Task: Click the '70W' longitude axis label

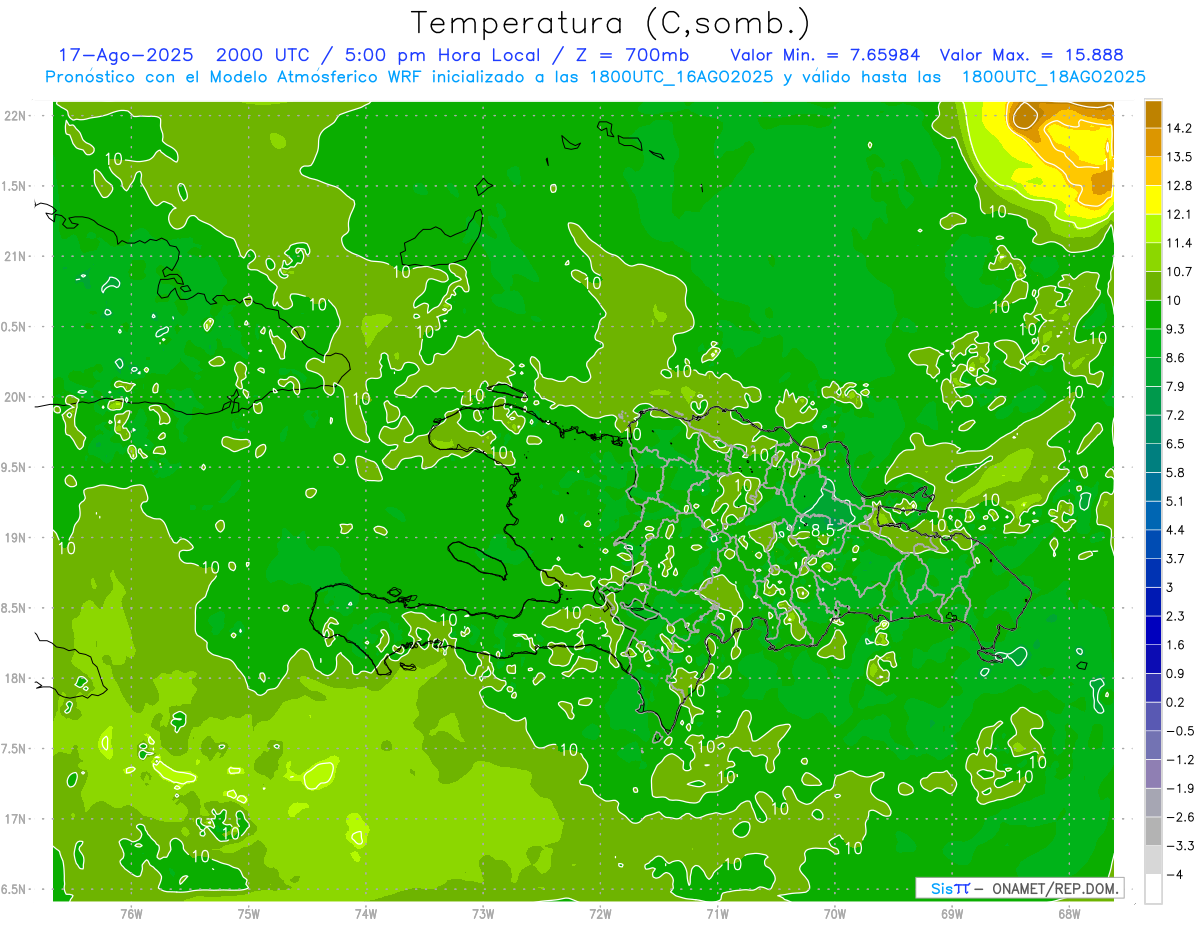Action: coord(835,914)
